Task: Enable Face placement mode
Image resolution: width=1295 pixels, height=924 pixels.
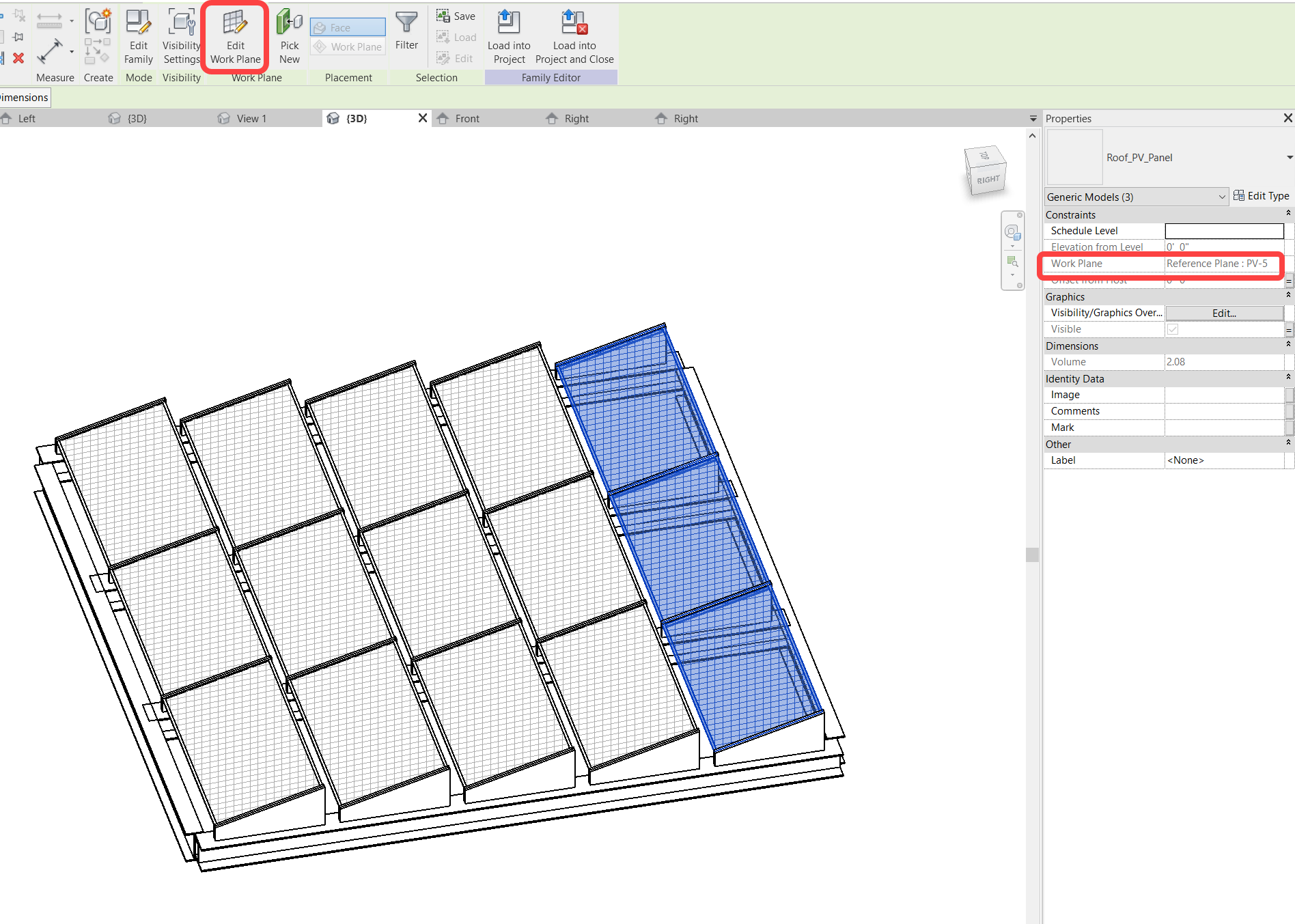Action: coord(347,27)
